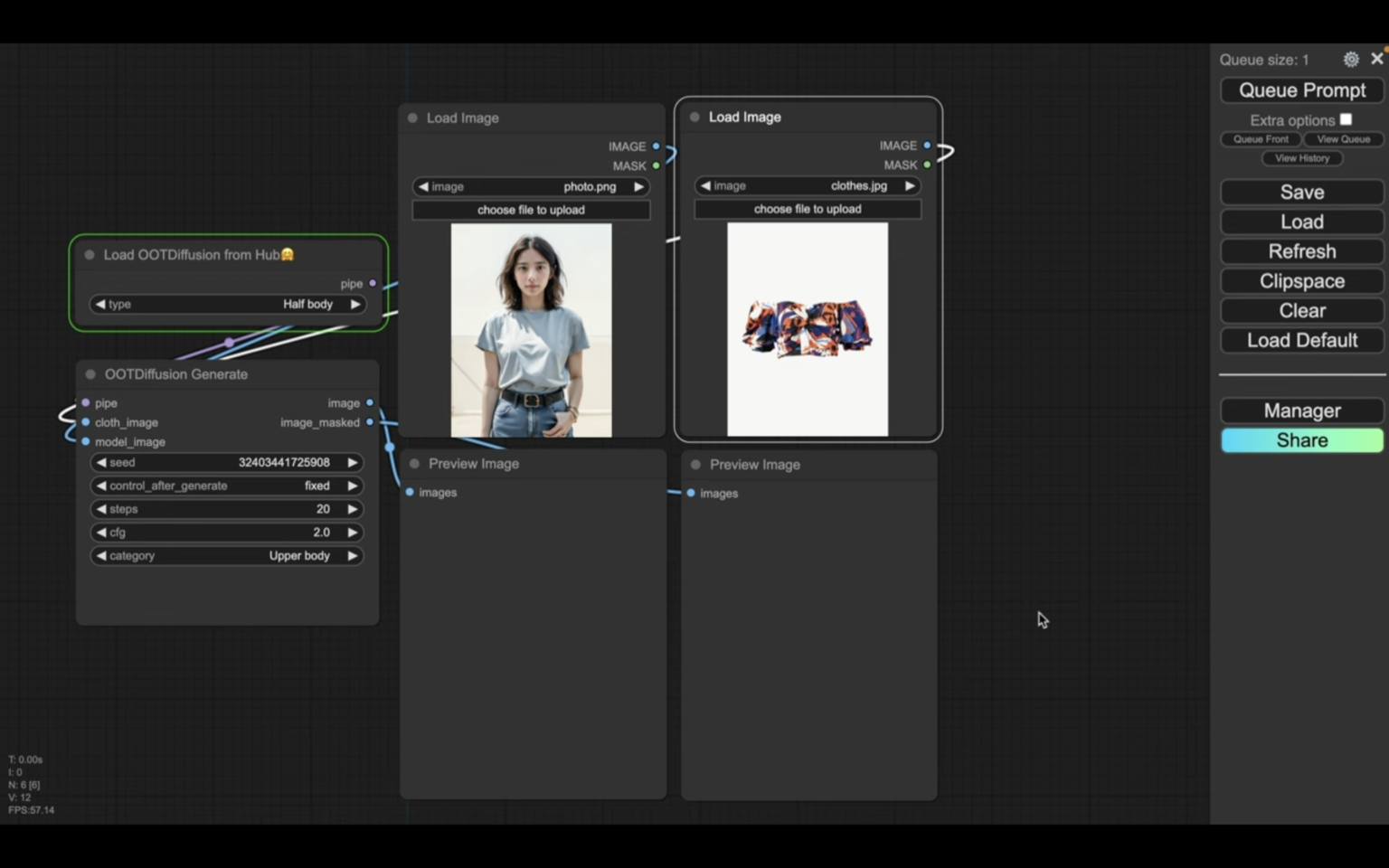
Task: Open the category Upper body dropdown
Action: pyautogui.click(x=226, y=556)
